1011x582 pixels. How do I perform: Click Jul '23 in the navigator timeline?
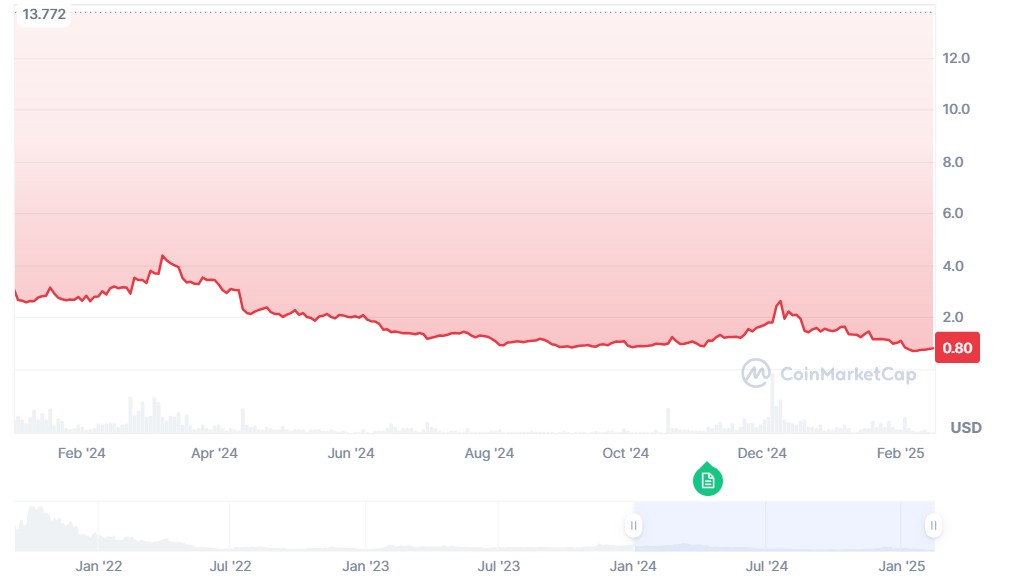pyautogui.click(x=498, y=566)
